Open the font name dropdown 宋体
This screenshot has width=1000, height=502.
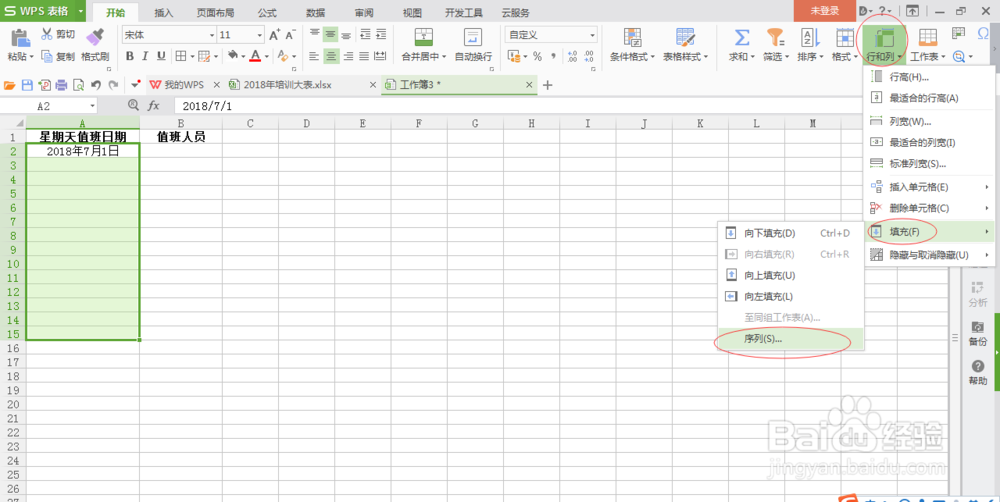click(x=170, y=35)
